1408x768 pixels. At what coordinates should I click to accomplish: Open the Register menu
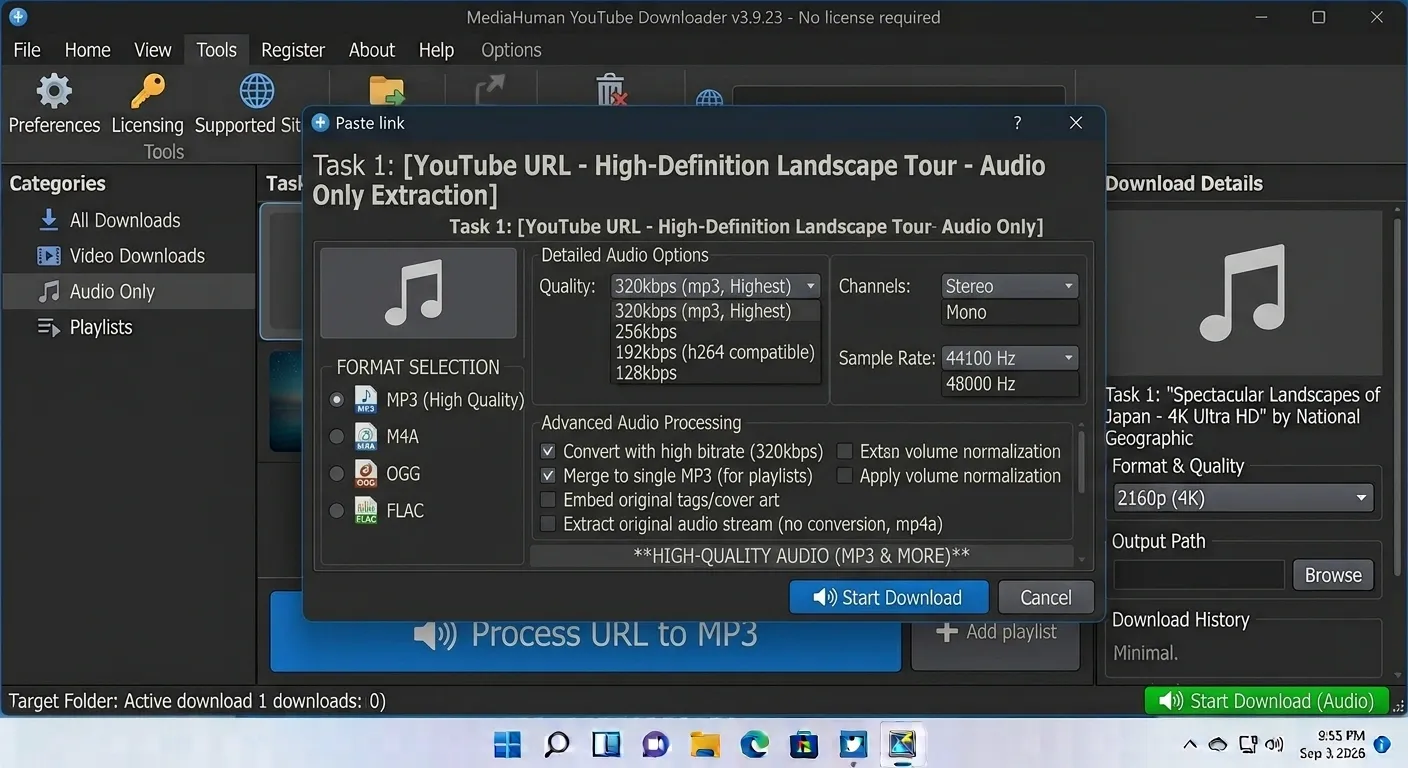coord(293,50)
